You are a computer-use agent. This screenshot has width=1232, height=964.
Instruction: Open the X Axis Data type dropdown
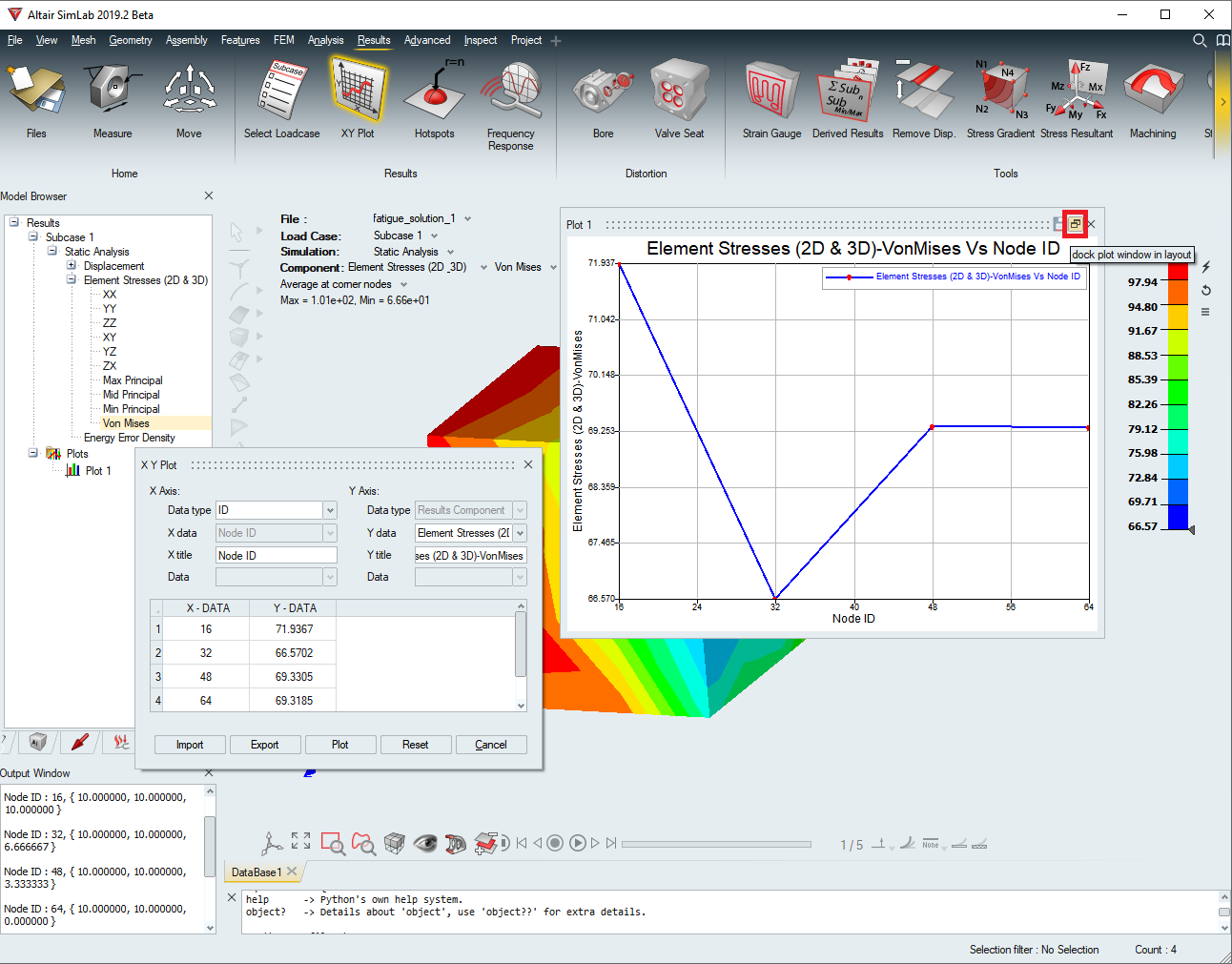330,510
